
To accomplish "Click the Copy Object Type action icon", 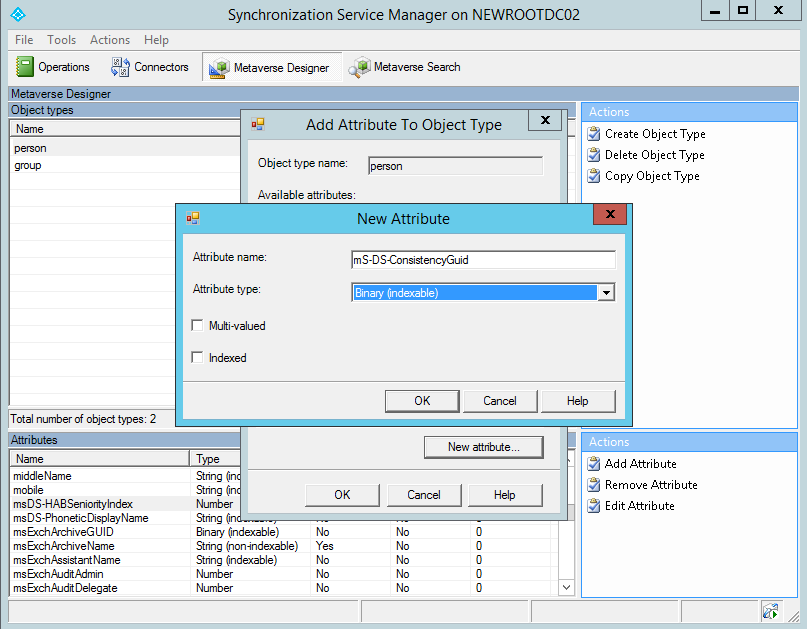I will [594, 176].
